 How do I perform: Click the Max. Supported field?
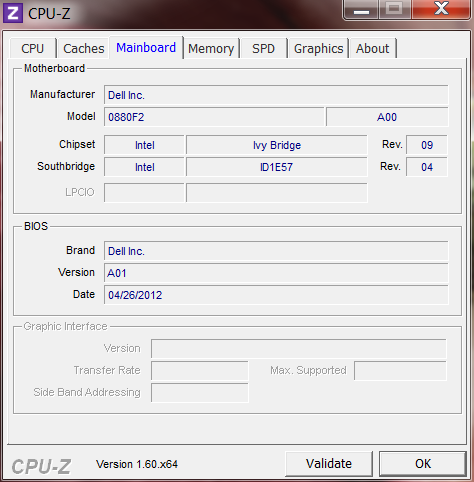pos(400,371)
